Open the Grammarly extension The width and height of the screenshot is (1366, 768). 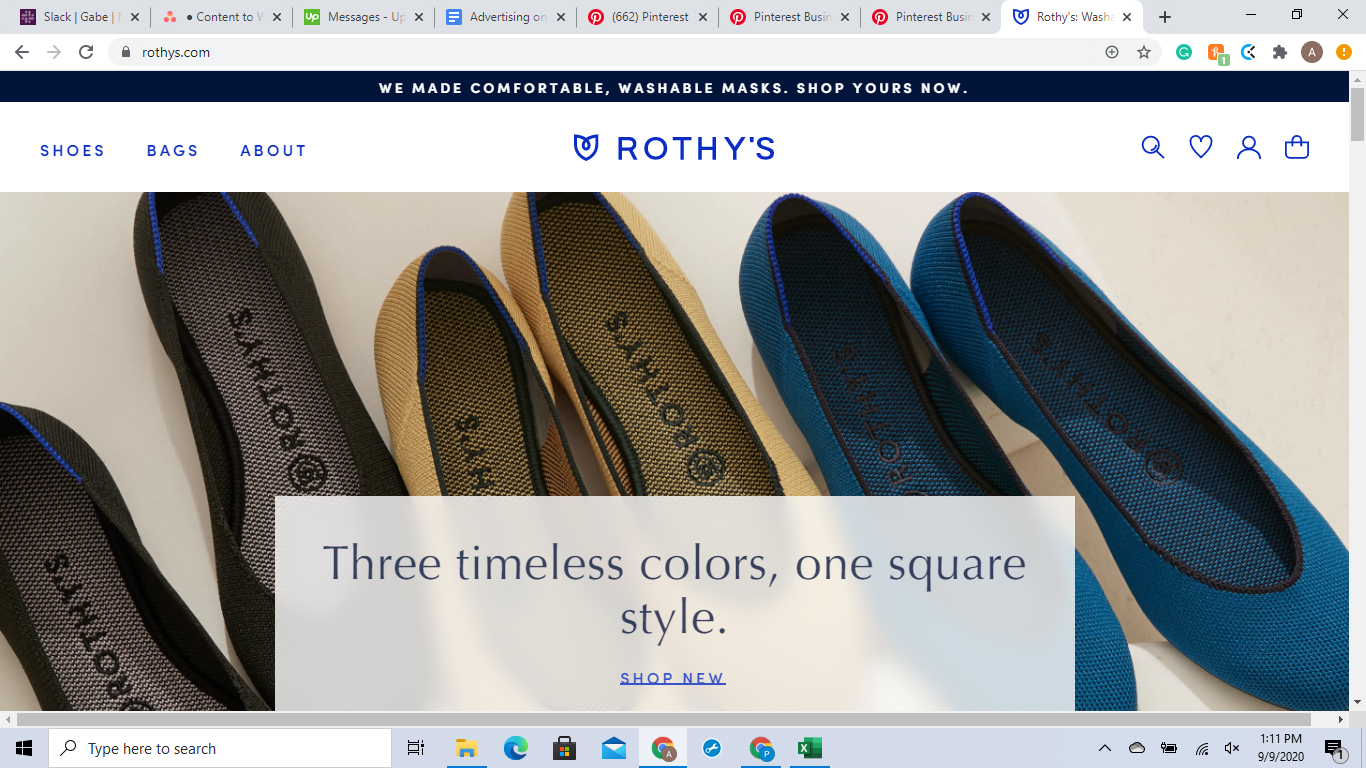tap(1184, 52)
